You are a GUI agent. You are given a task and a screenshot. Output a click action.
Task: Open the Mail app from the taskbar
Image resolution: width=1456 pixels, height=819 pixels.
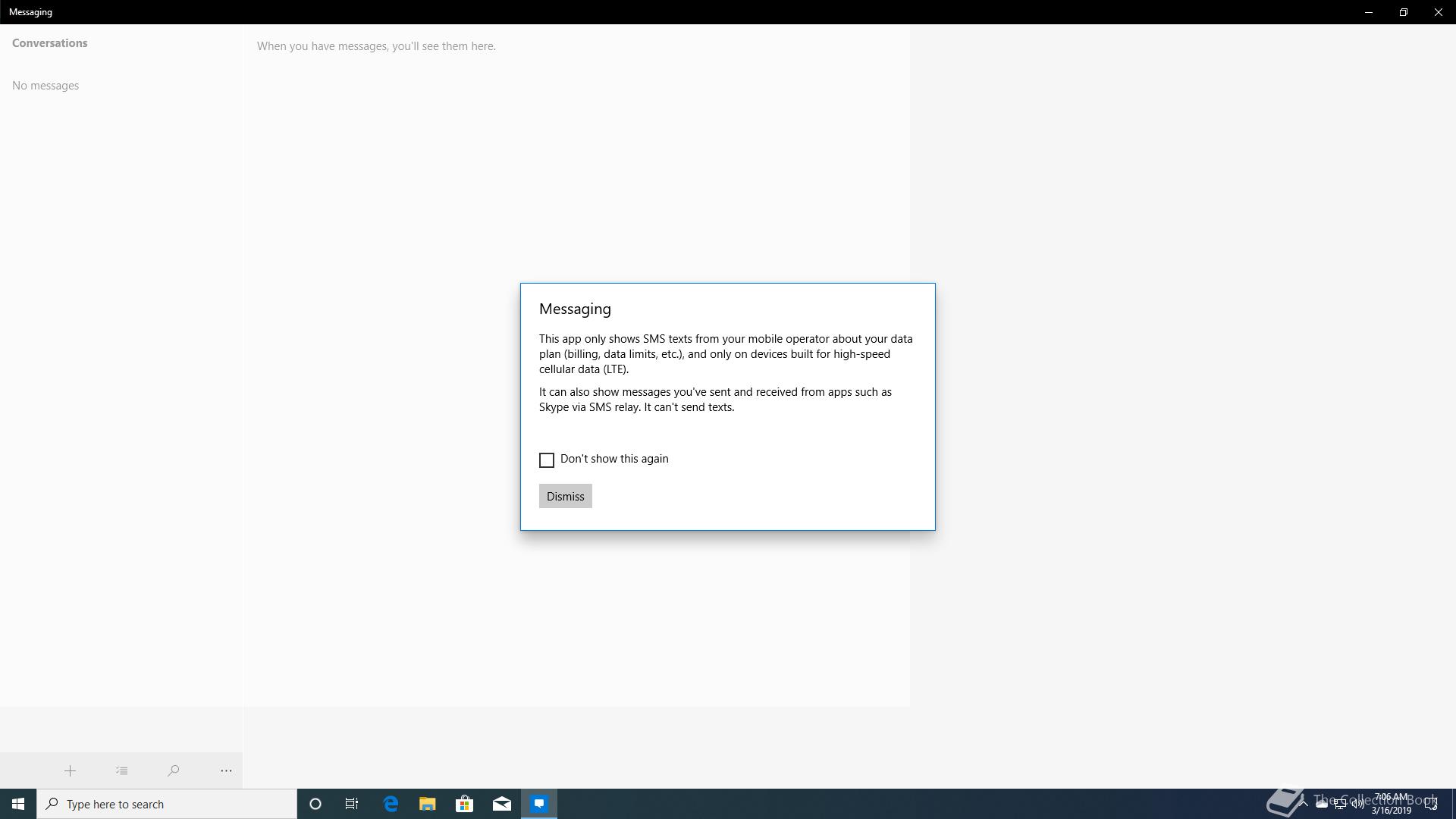click(501, 804)
